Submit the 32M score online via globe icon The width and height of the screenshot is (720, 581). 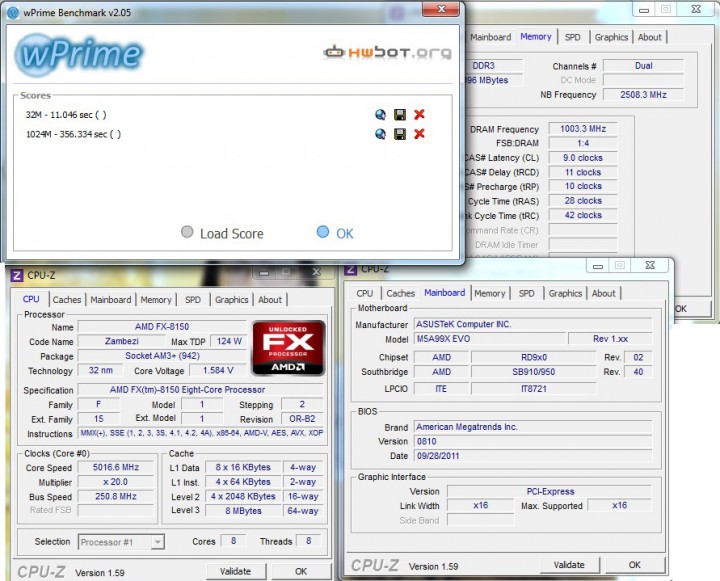[380, 114]
